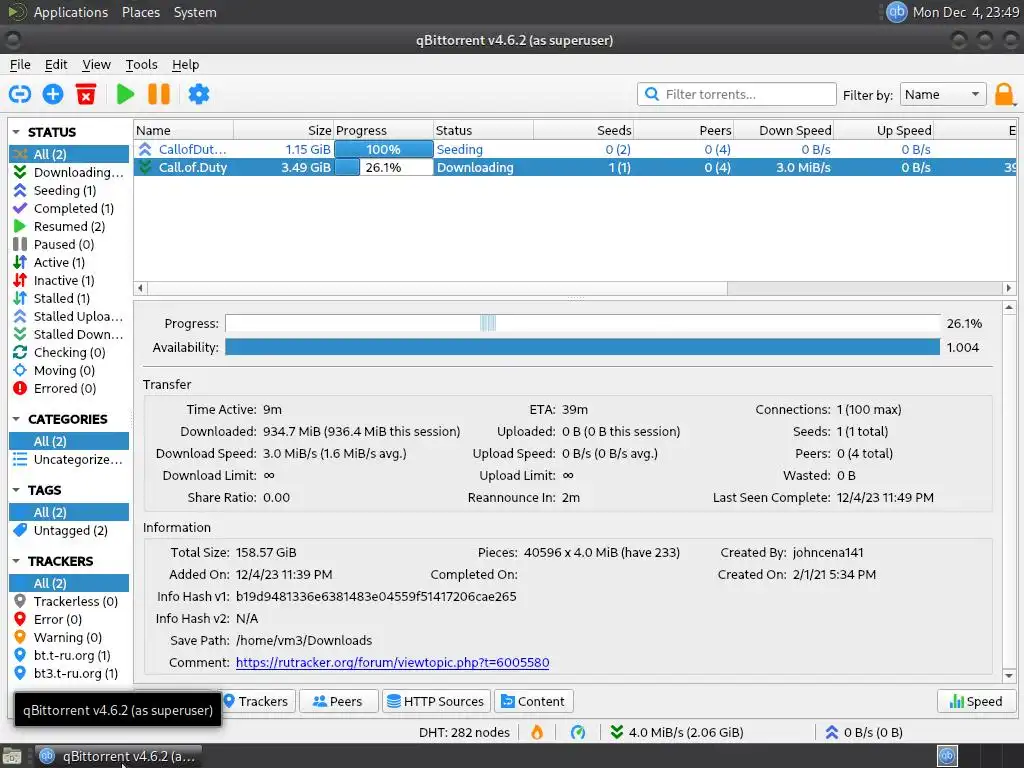1024x768 pixels.
Task: Select Uncategorized category filter
Action: pos(69,459)
